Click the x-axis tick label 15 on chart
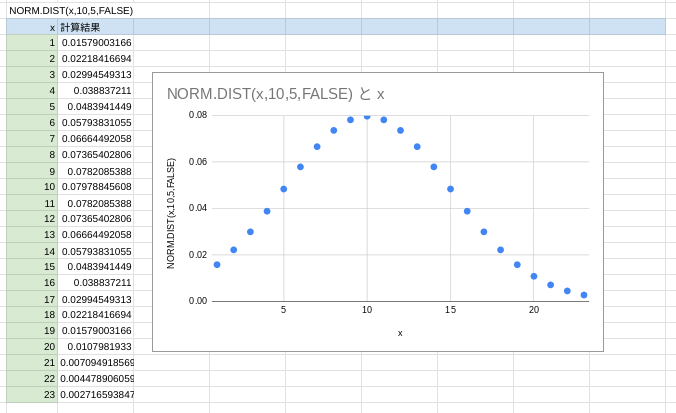 451,310
